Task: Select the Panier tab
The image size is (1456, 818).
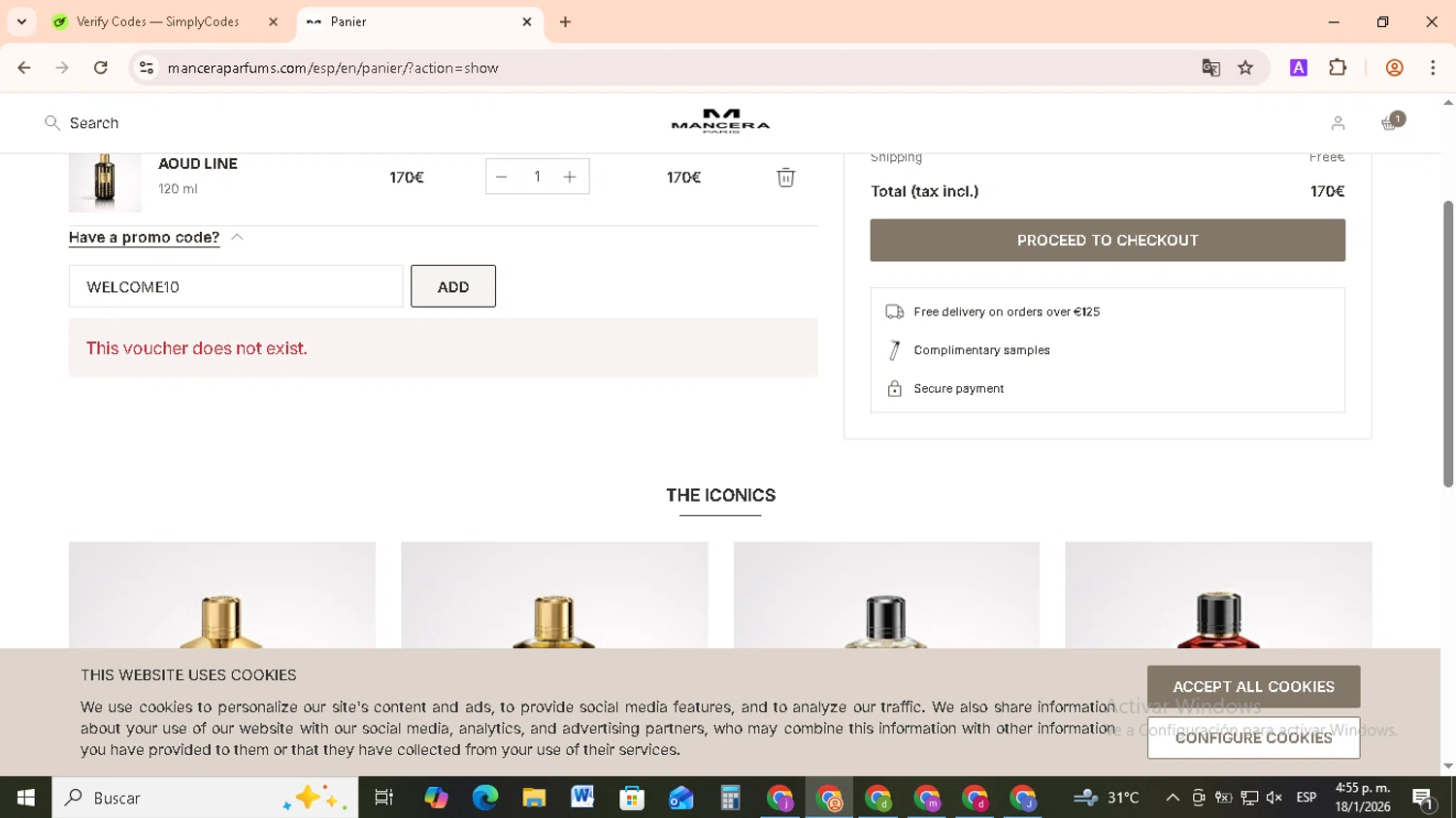Action: point(419,21)
